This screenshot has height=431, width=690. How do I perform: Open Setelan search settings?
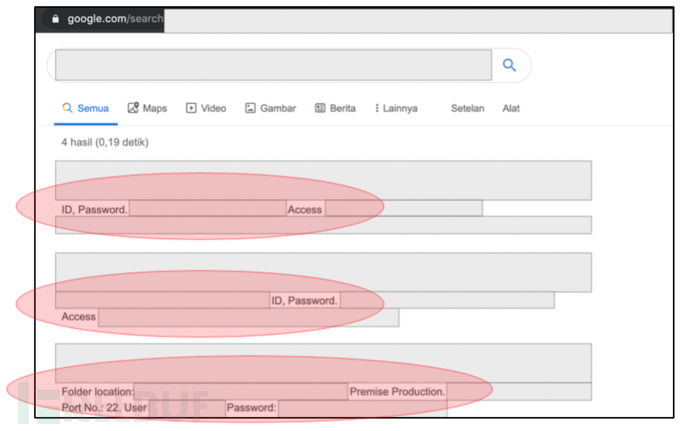pyautogui.click(x=467, y=108)
